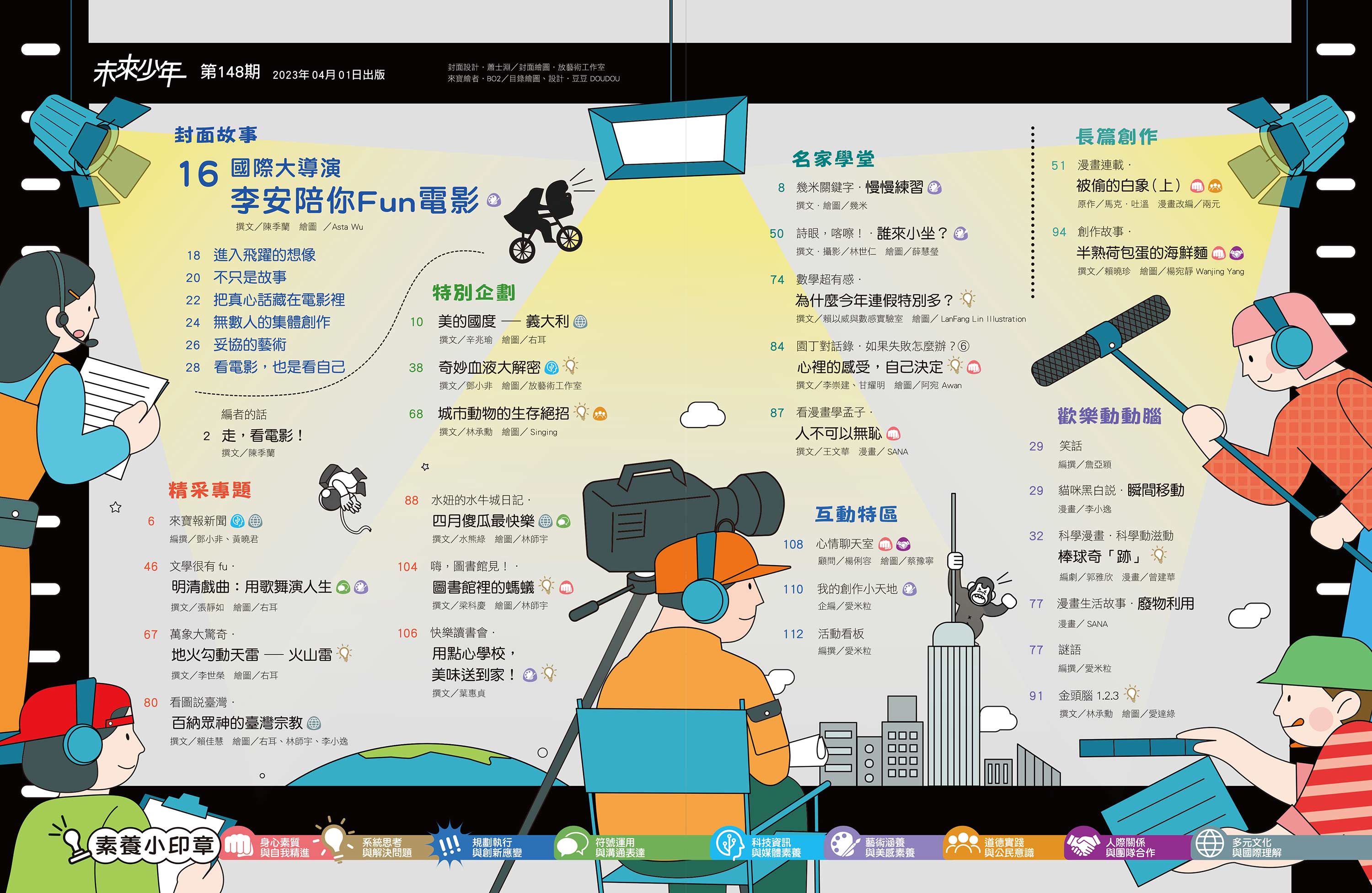
Task: Click the people icon after 被偷的白象（上）
Action: pos(1215,186)
